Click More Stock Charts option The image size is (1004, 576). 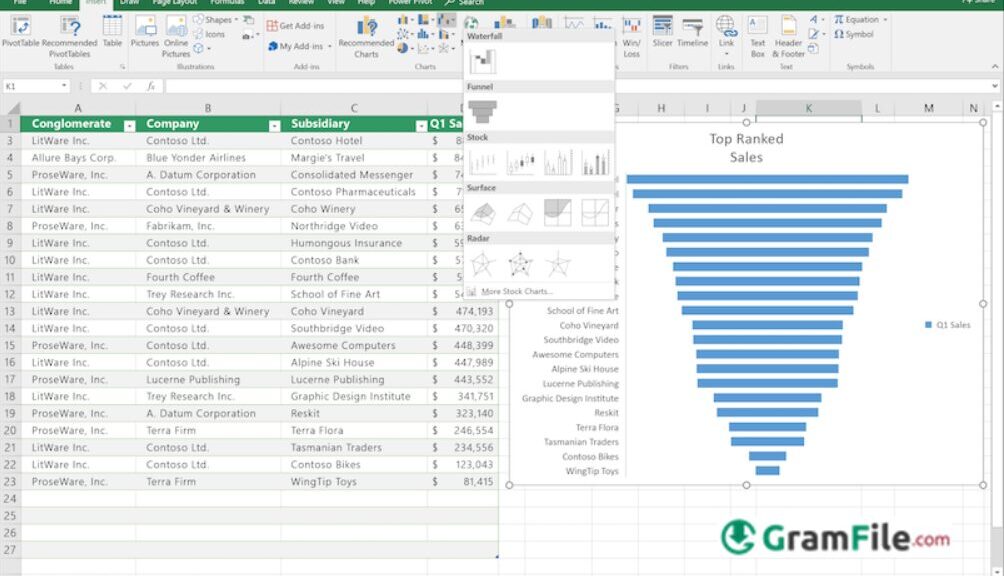point(515,290)
